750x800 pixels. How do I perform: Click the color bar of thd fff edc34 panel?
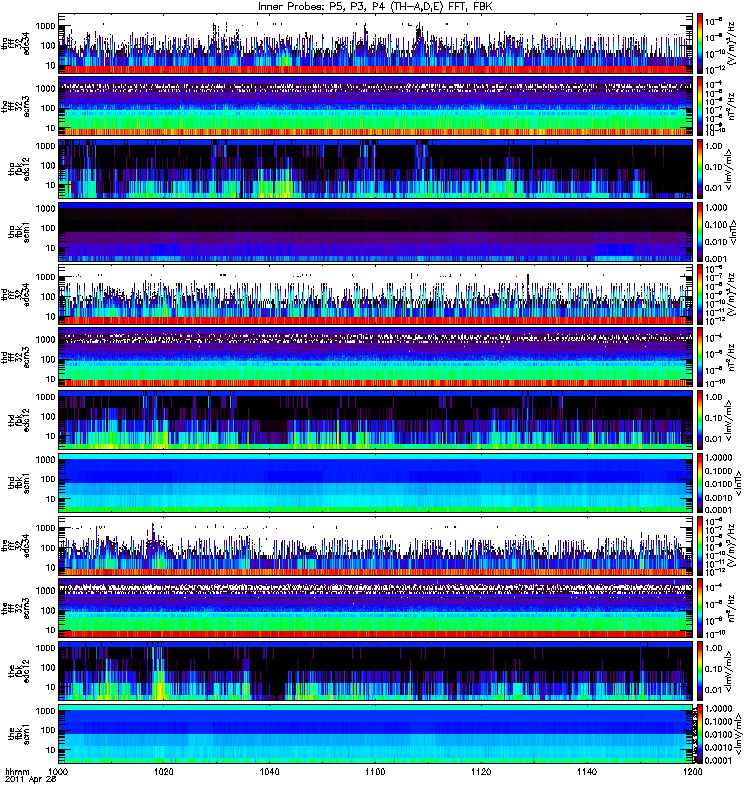pos(701,294)
